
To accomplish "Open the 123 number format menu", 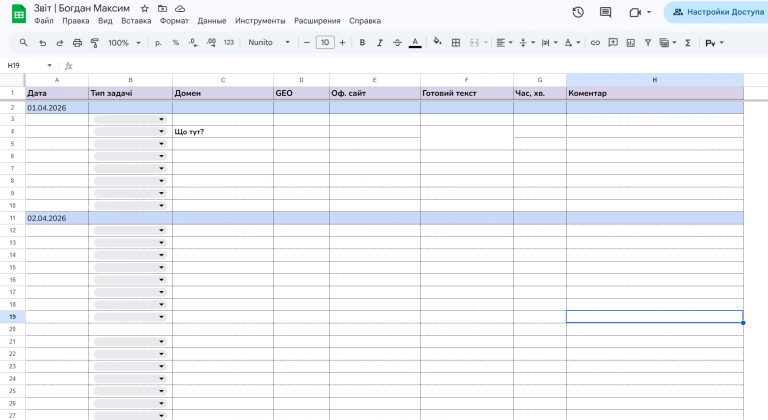I will click(229, 43).
